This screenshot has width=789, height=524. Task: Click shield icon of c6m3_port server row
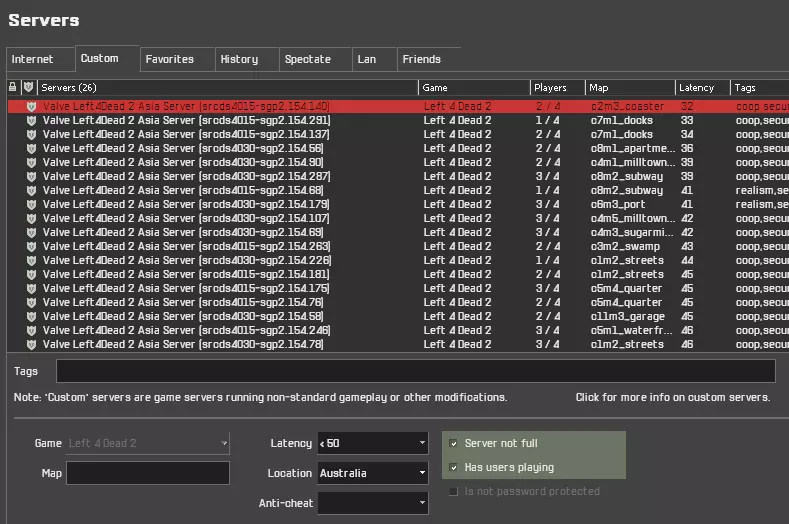pos(32,204)
